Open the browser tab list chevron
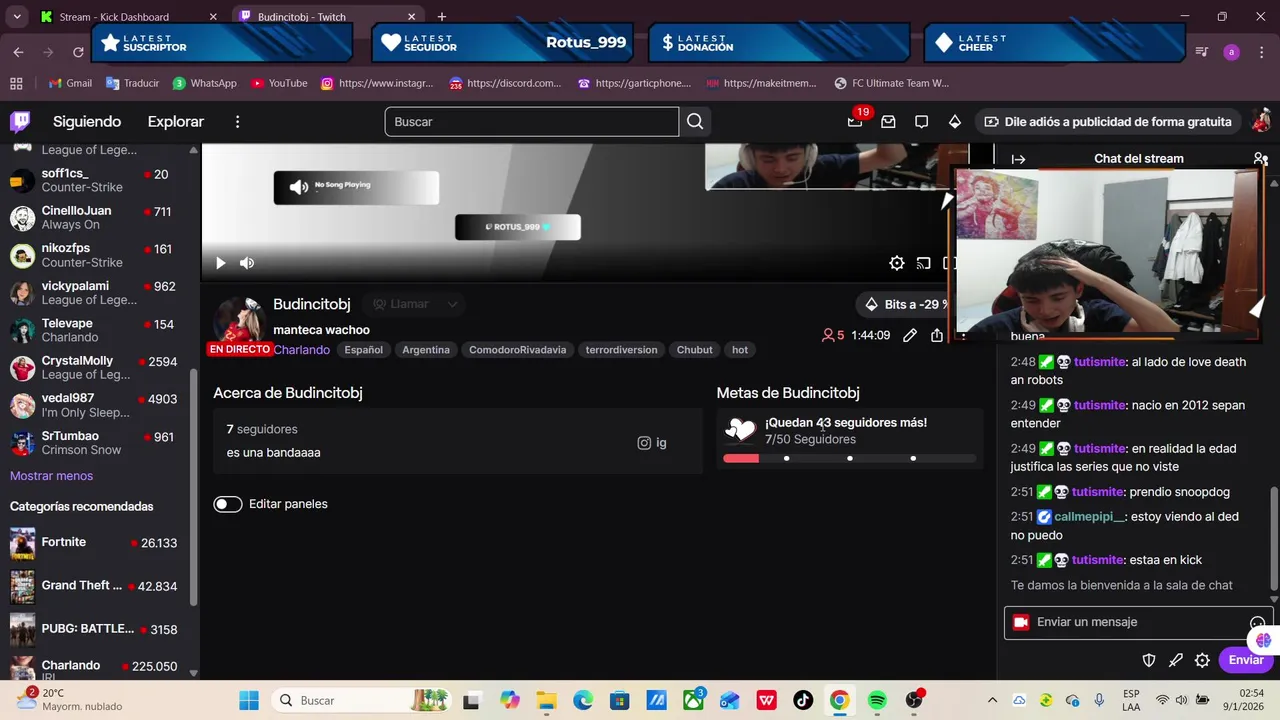This screenshot has height=720, width=1280. [16, 17]
